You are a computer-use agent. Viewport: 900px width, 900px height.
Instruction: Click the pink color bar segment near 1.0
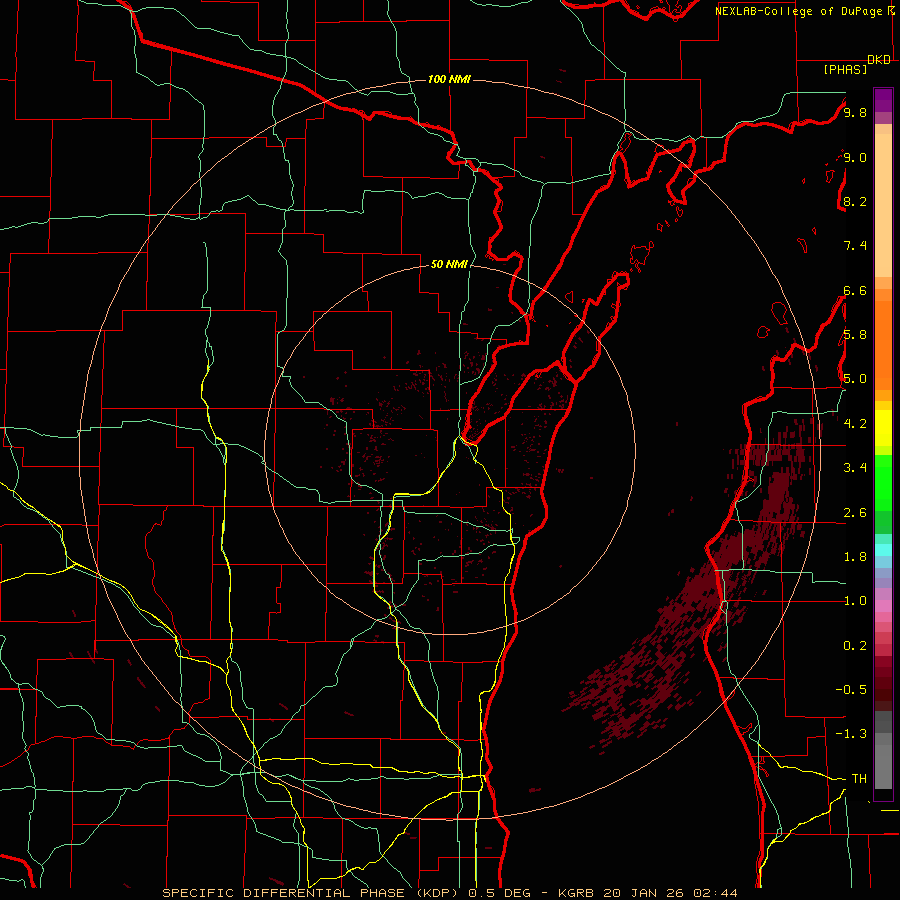pyautogui.click(x=883, y=606)
